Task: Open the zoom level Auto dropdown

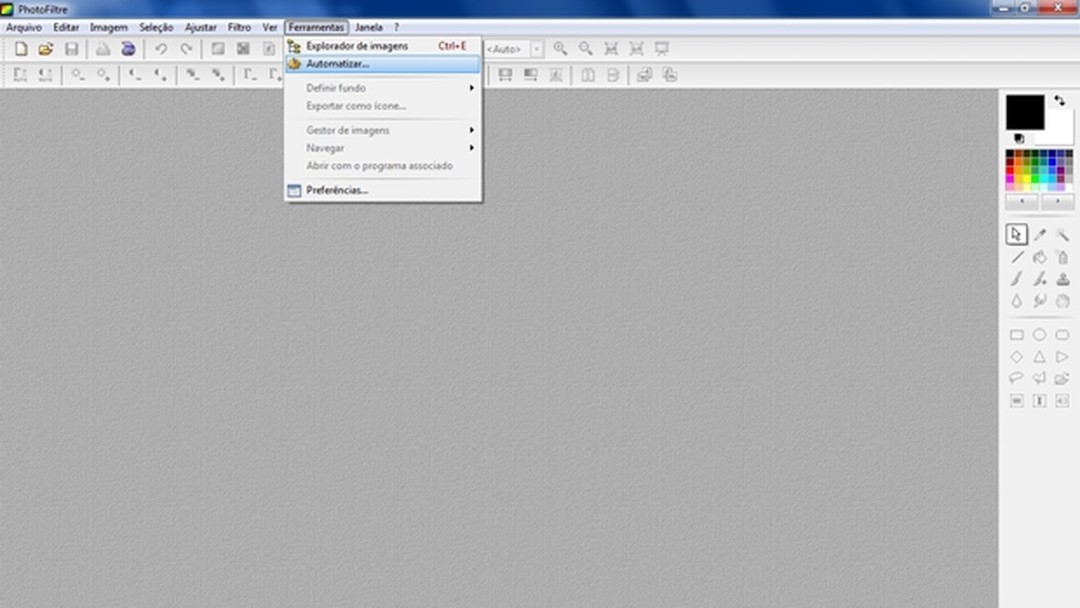Action: 537,48
